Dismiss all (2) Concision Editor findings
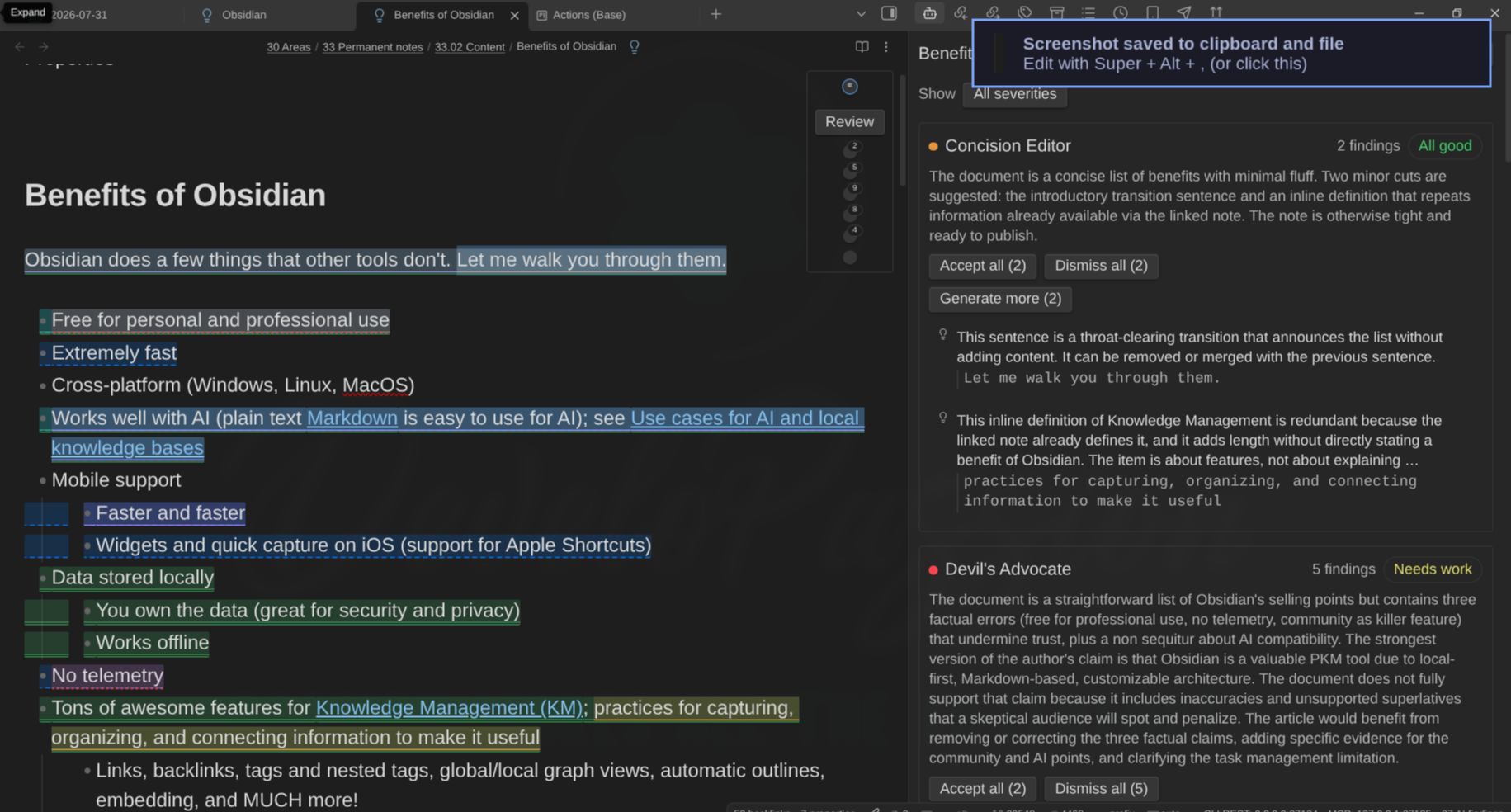The image size is (1511, 812). click(1101, 266)
